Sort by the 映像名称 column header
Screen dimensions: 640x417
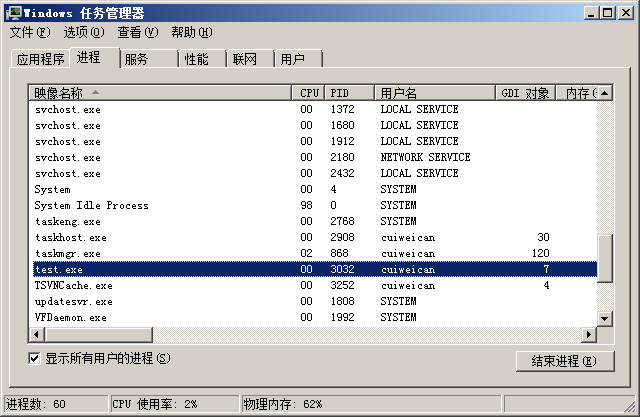(160, 93)
